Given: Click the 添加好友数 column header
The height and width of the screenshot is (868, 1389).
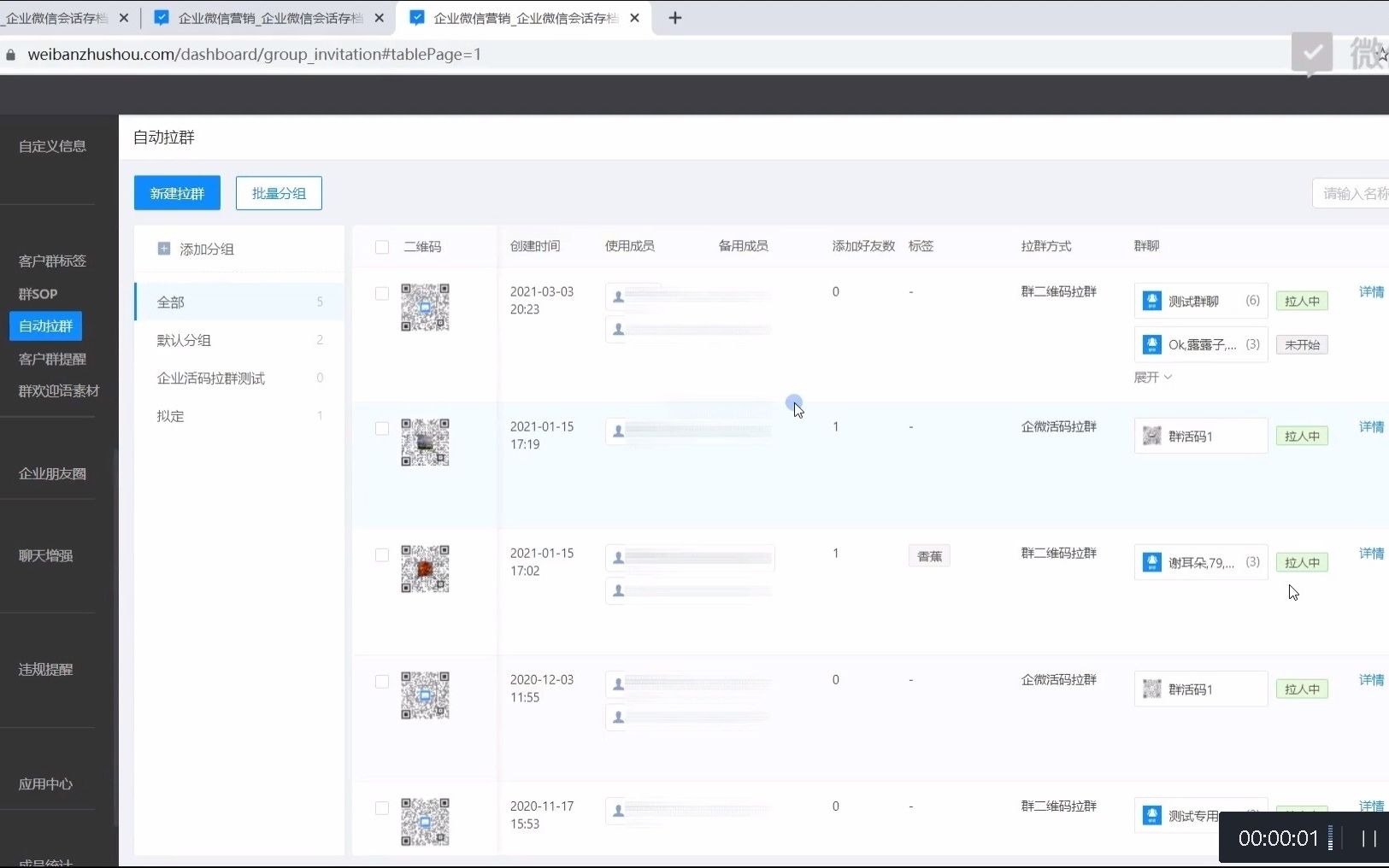Looking at the screenshot, I should coord(863,246).
